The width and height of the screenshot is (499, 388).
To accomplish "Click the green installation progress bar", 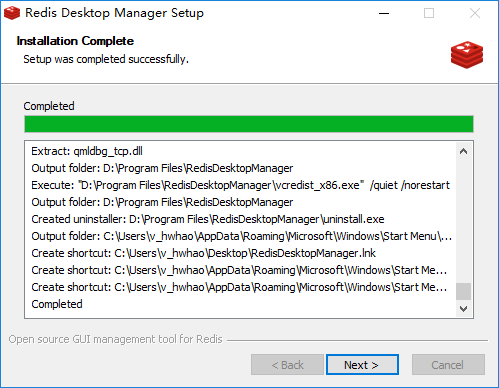I will click(249, 124).
